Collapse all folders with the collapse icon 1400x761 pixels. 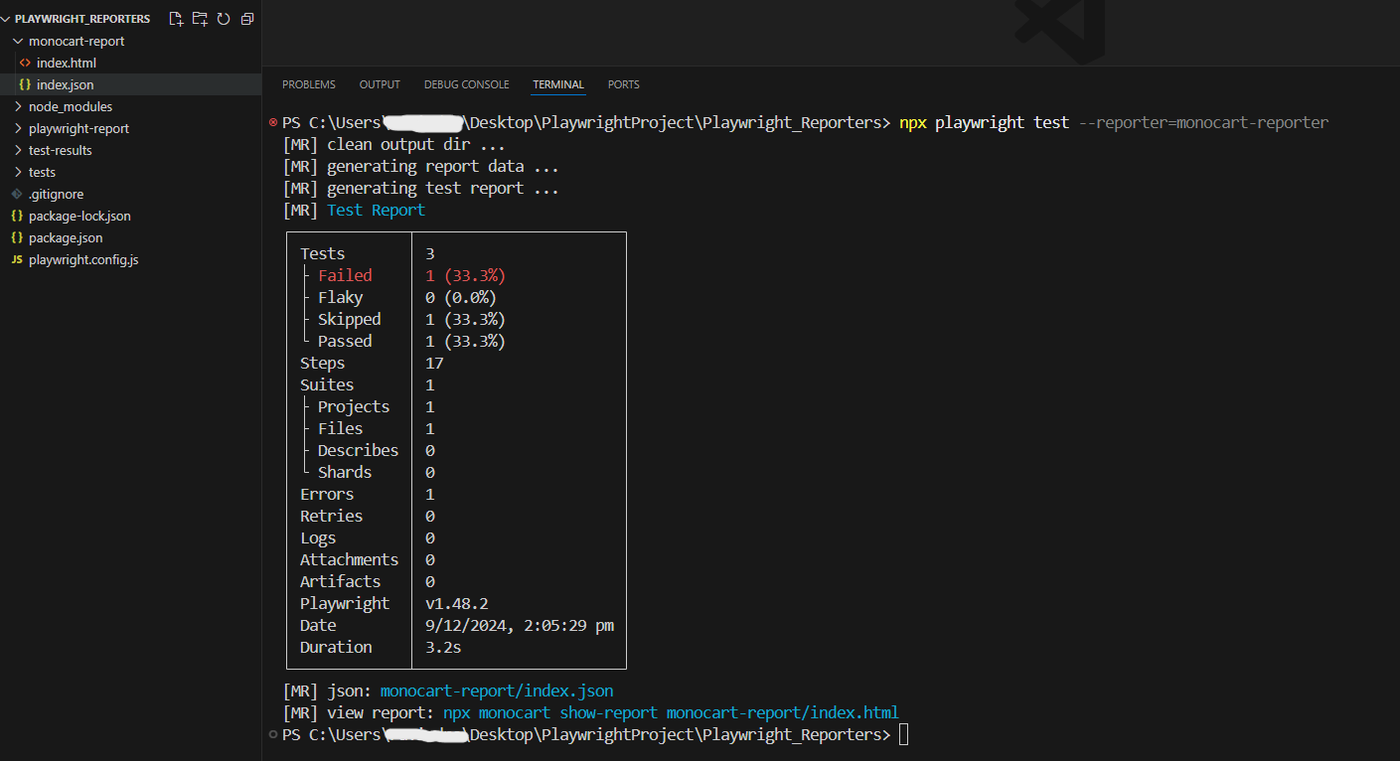pos(247,19)
